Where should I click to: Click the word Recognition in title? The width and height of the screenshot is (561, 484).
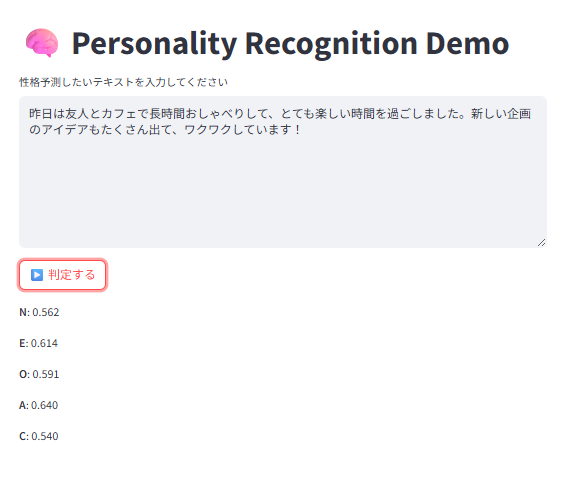coord(331,44)
